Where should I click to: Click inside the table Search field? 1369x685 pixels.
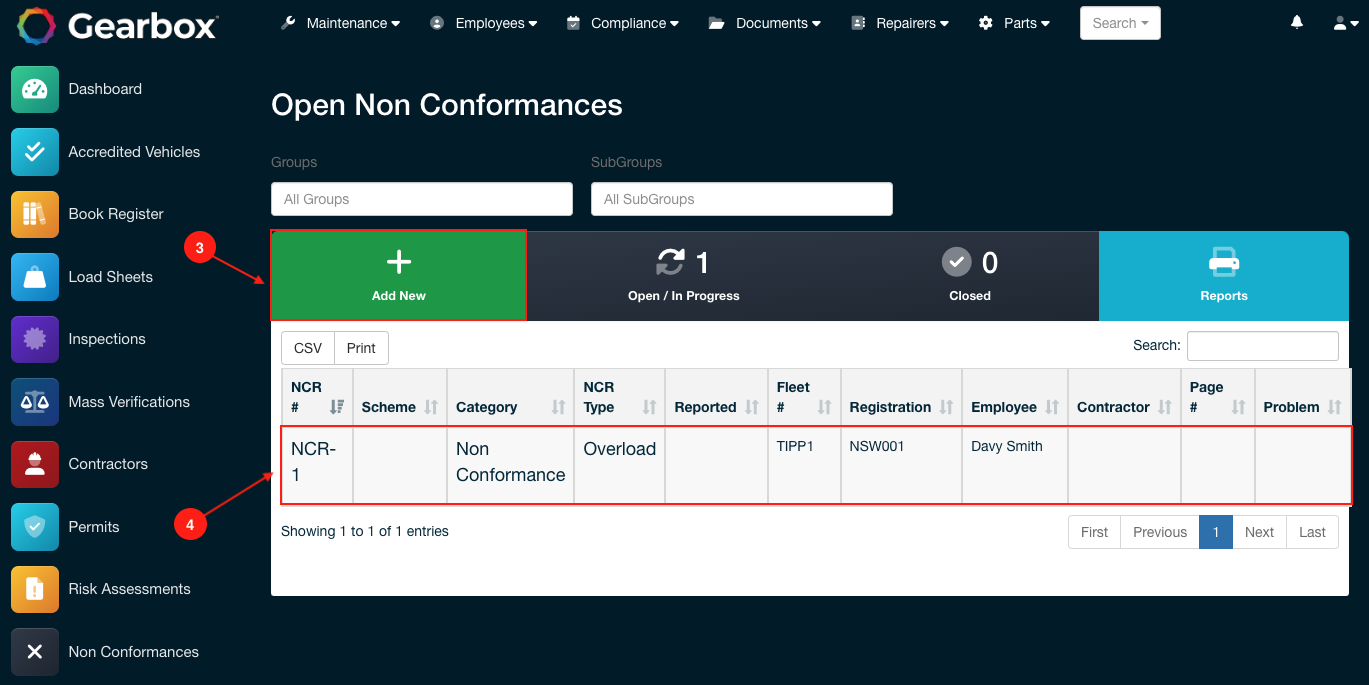pyautogui.click(x=1262, y=345)
